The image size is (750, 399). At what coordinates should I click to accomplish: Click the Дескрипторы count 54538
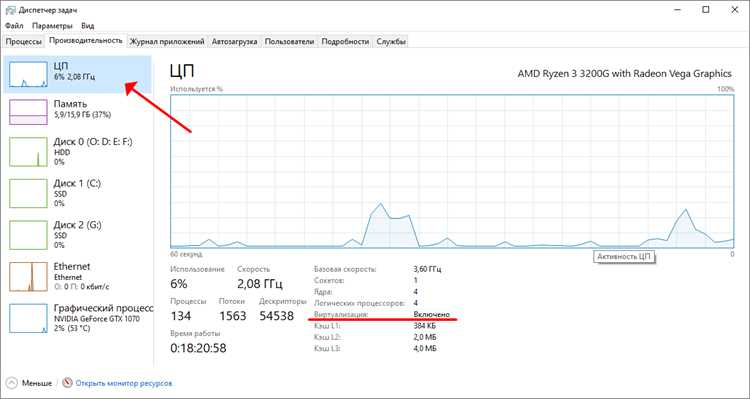(x=276, y=316)
